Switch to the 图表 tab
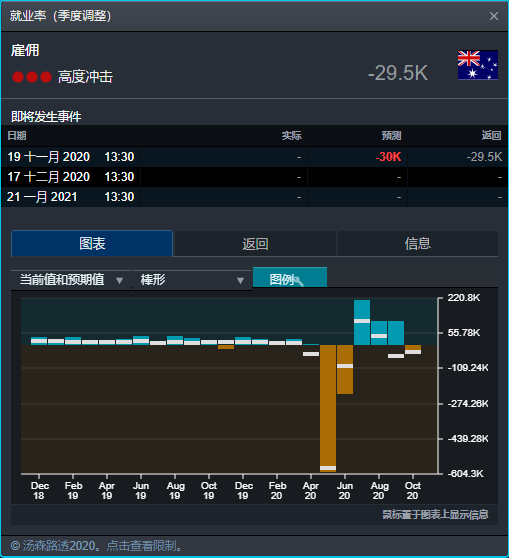 point(92,243)
